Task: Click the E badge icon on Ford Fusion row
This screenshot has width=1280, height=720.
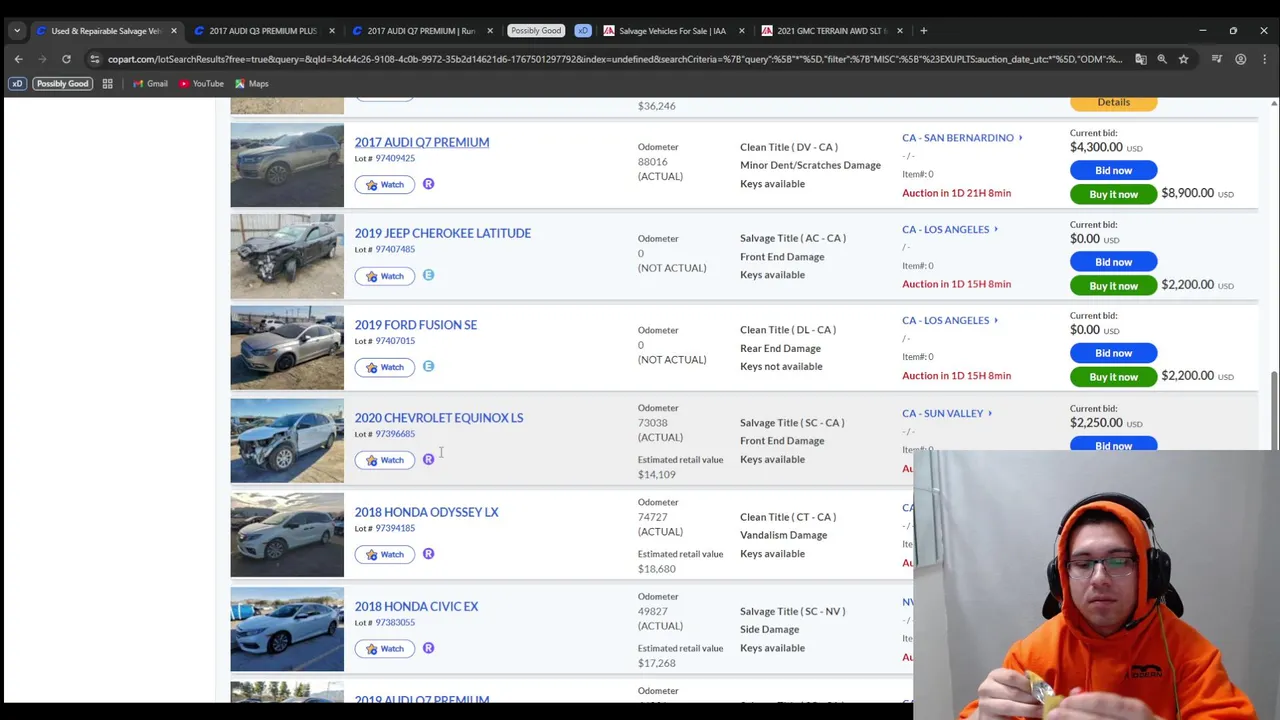Action: click(428, 366)
